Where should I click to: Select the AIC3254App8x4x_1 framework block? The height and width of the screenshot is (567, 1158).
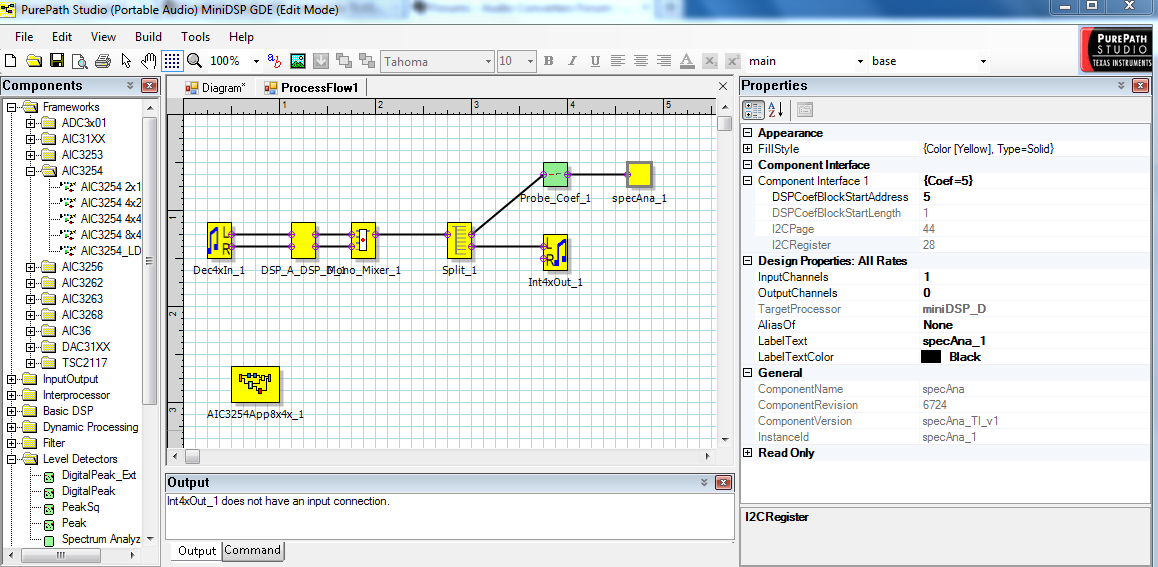255,384
